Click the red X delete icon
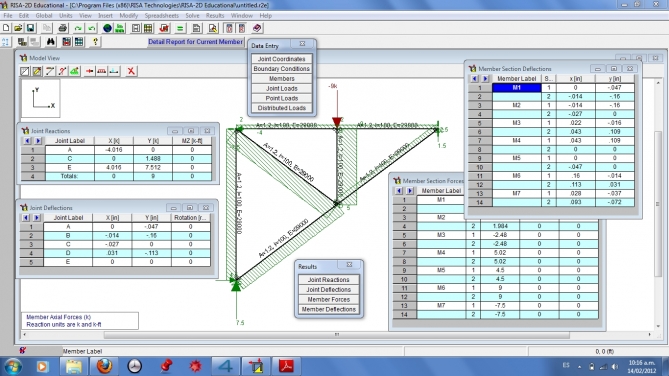 click(x=131, y=71)
